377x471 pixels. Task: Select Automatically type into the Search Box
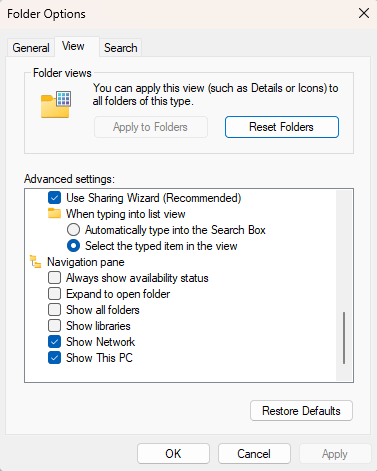pos(73,230)
